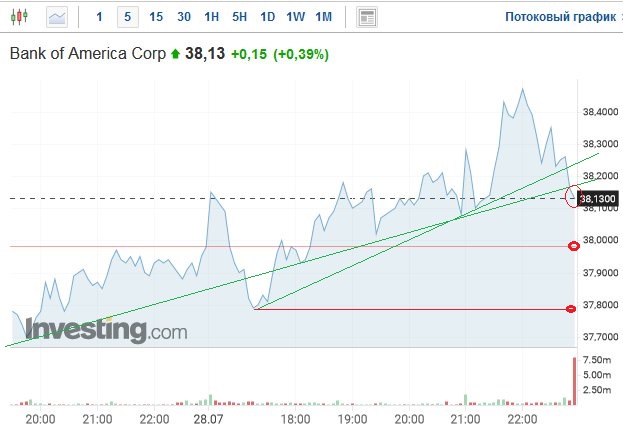Image resolution: width=623 pixels, height=429 pixels.
Task: Set the 1 minute interval
Action: point(99,17)
